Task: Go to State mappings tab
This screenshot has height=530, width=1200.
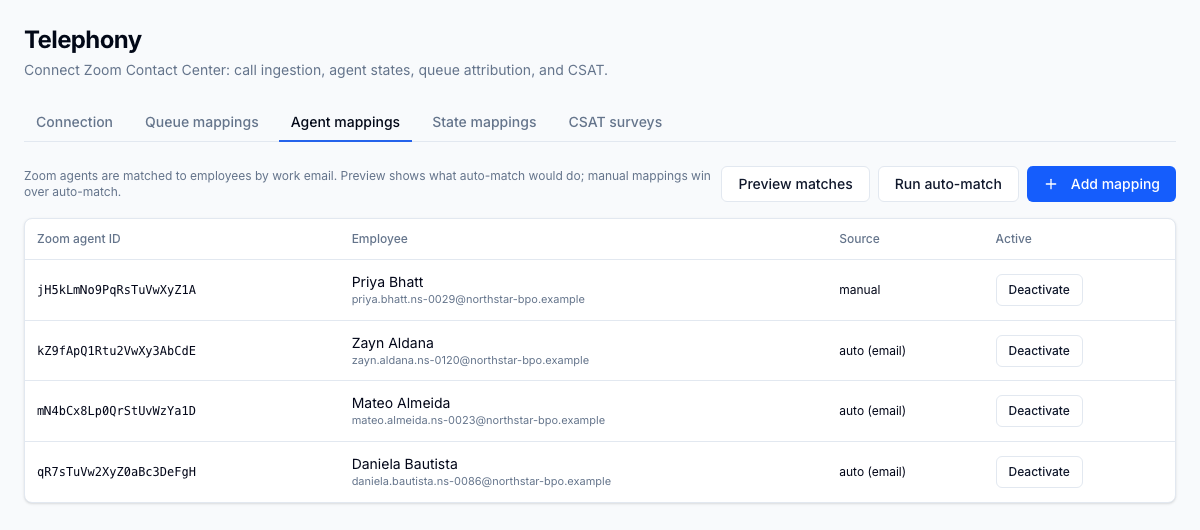Action: [x=484, y=122]
